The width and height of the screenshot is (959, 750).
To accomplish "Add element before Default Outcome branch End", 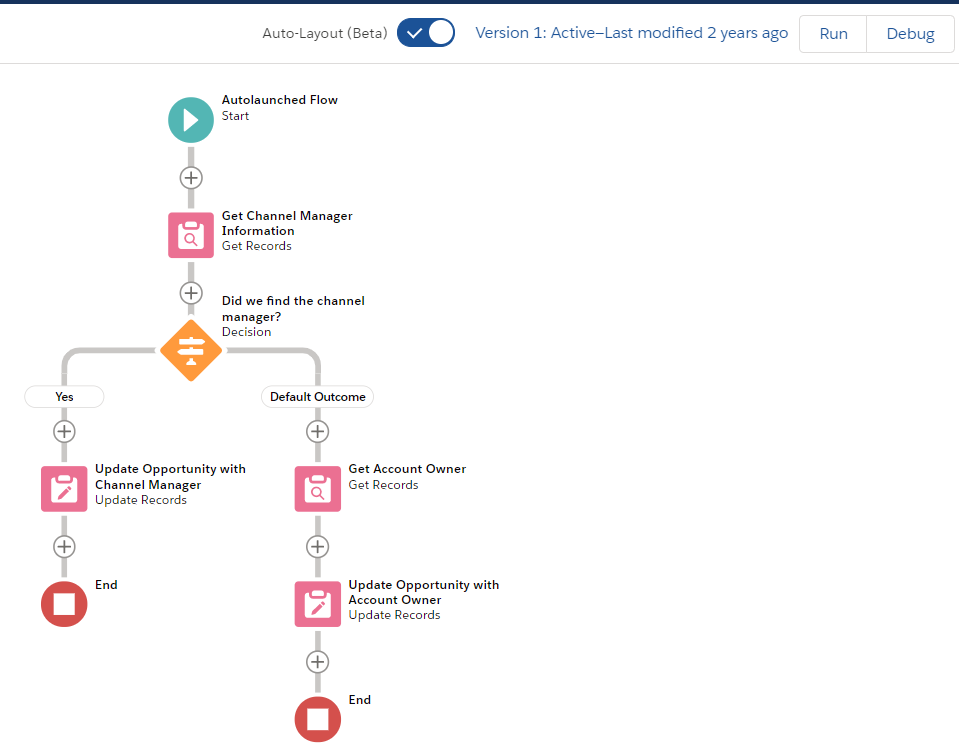I will [x=318, y=662].
